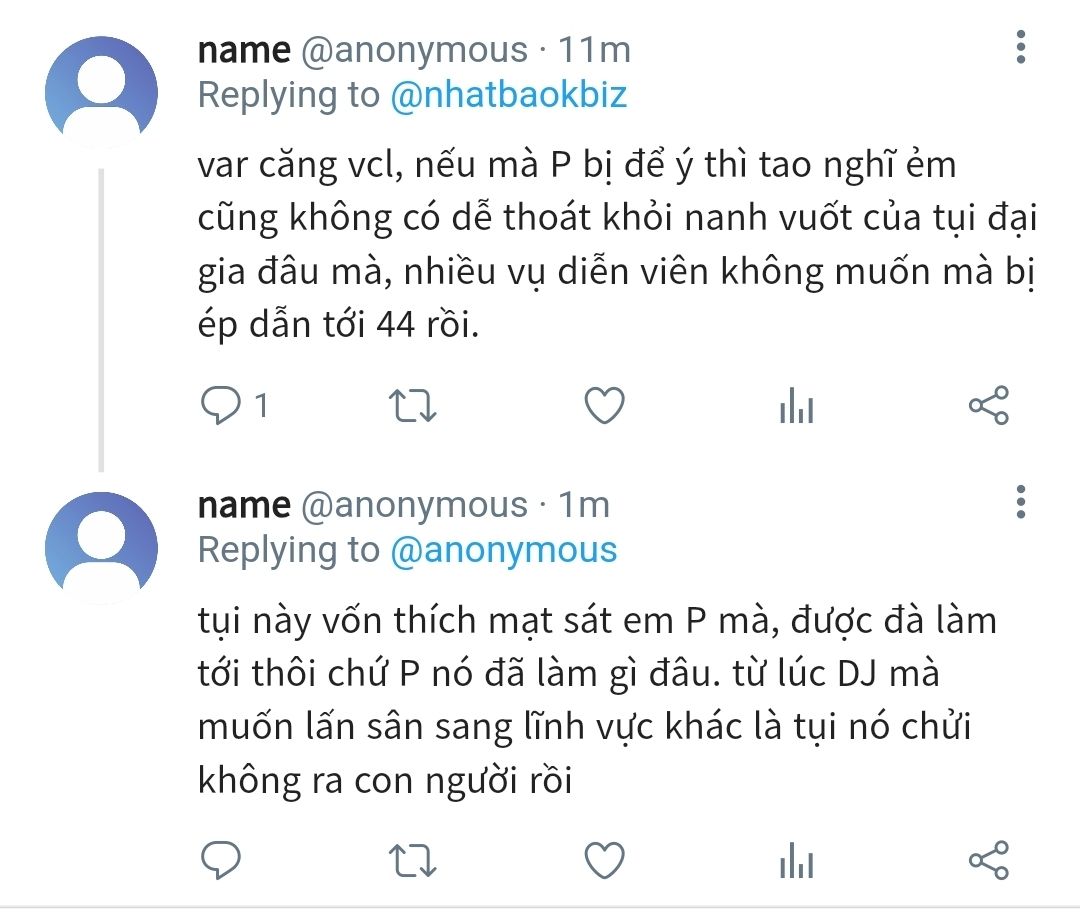Open three-dot menu on 11m tweet
1080x920 pixels.
point(1021,47)
